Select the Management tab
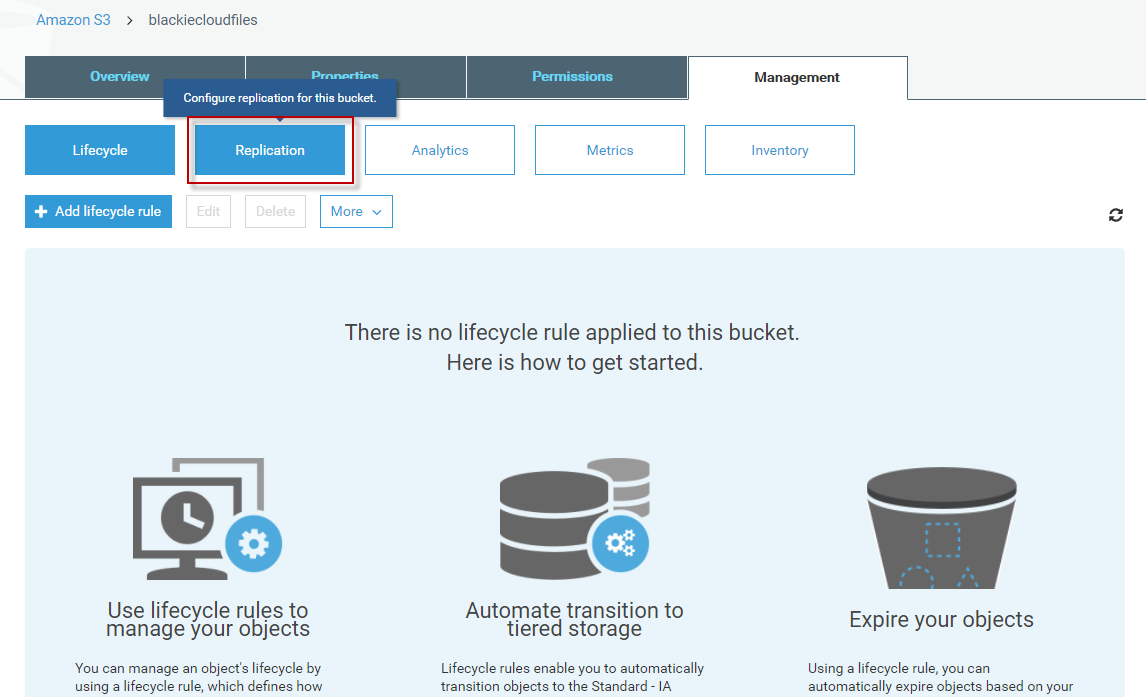1146x697 pixels. pyautogui.click(x=797, y=78)
